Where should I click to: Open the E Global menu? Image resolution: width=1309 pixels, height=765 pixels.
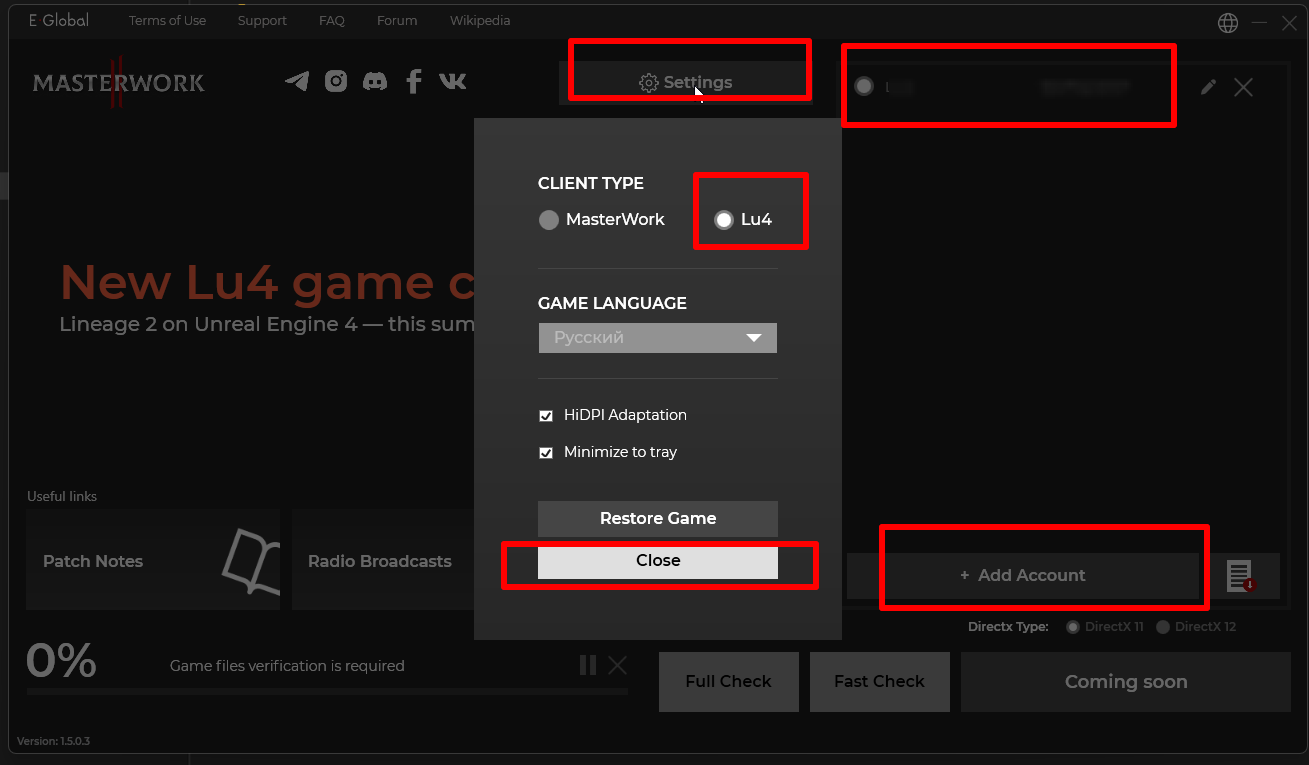(58, 20)
